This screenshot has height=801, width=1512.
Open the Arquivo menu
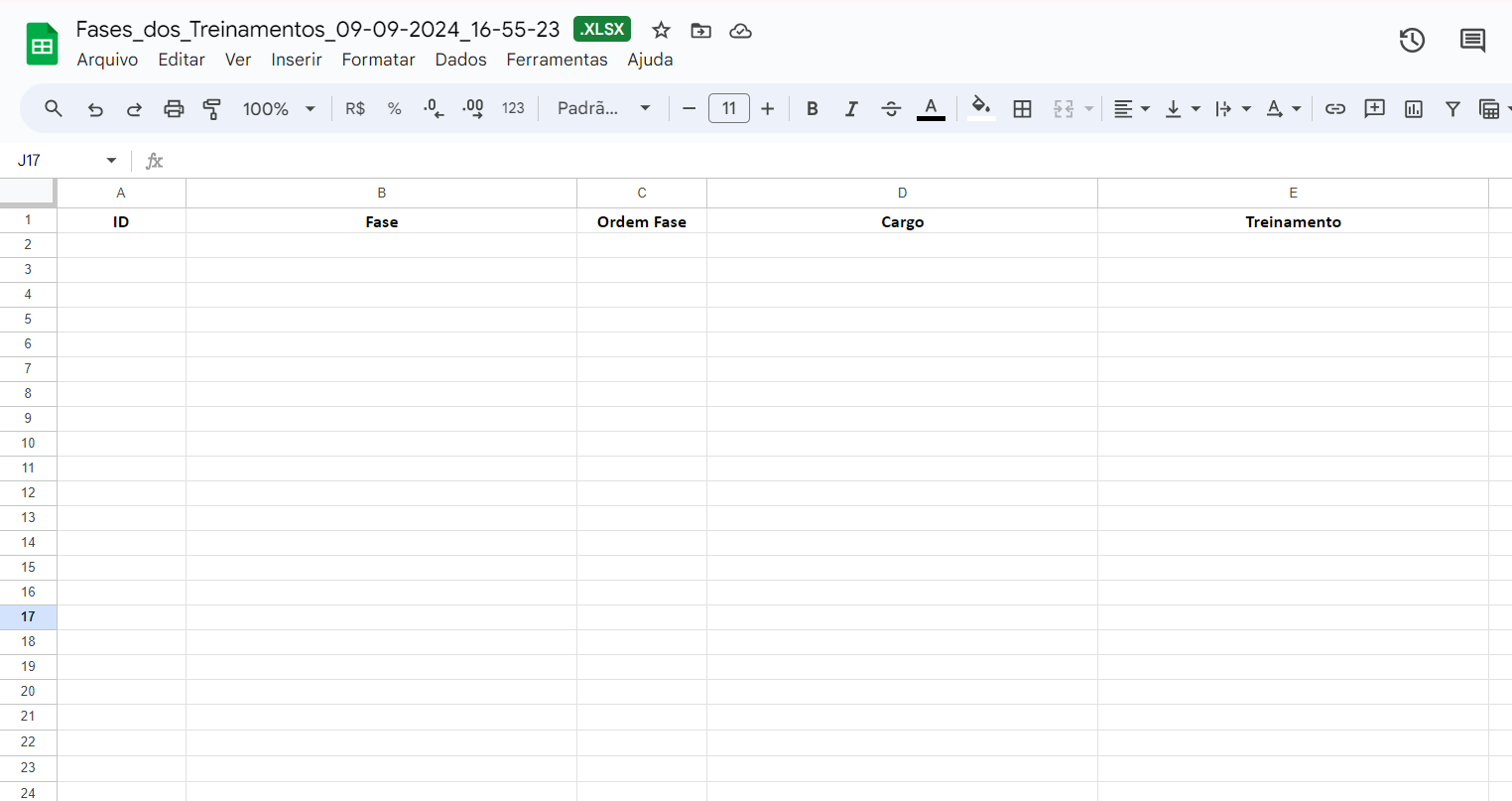107,60
